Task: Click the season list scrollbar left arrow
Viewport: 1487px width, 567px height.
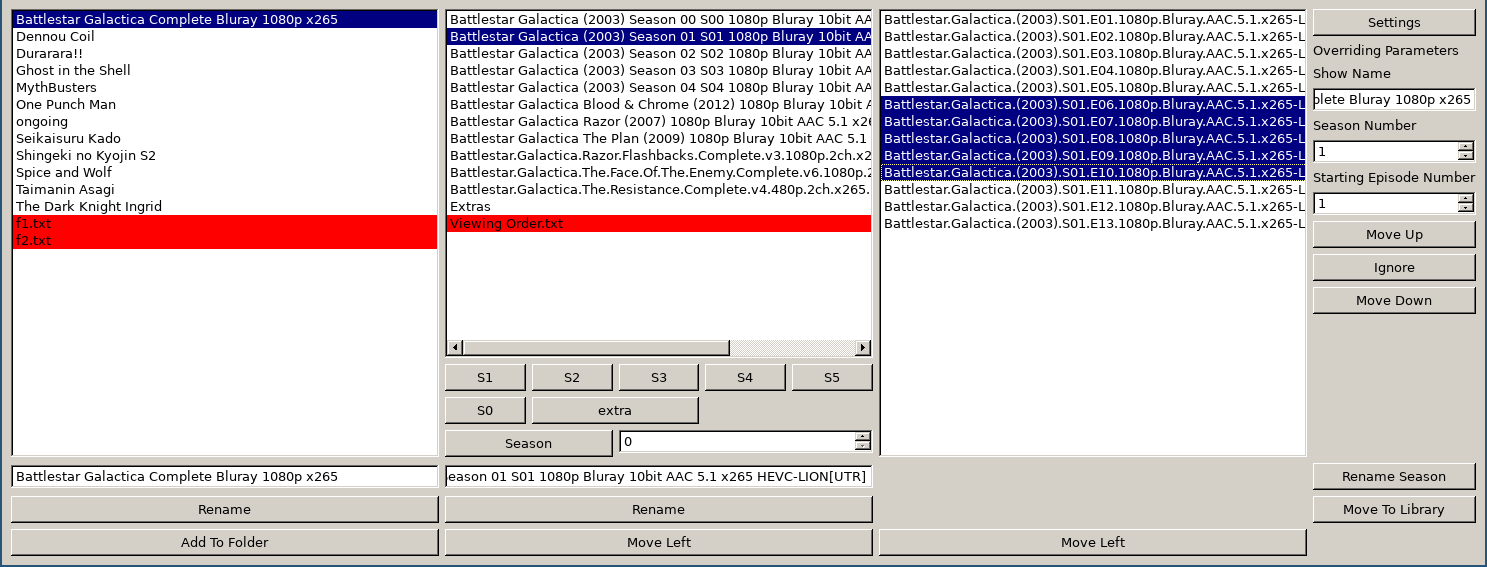Action: pyautogui.click(x=455, y=347)
